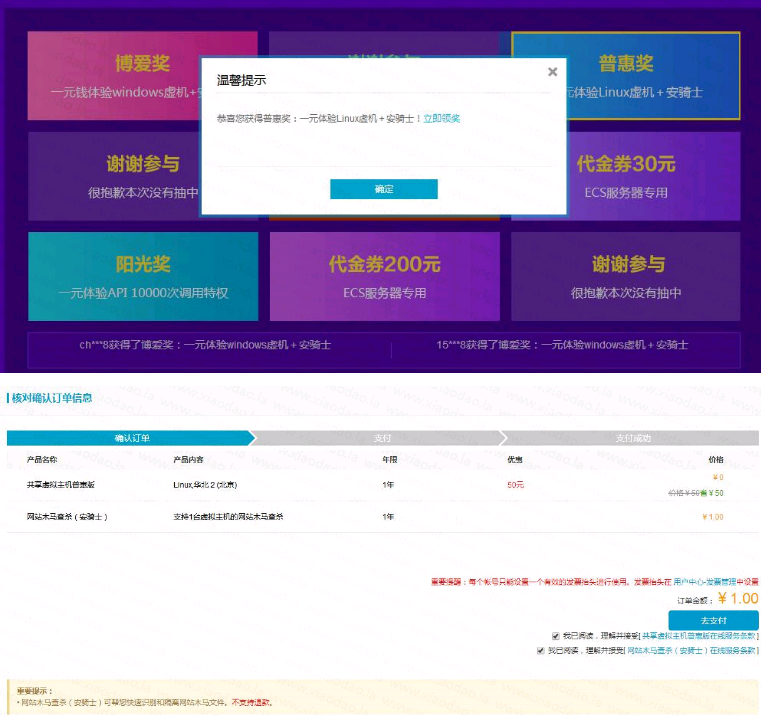
Task: Open 共享虚拟主机普惠版在线服务条款 link
Action: click(x=699, y=636)
